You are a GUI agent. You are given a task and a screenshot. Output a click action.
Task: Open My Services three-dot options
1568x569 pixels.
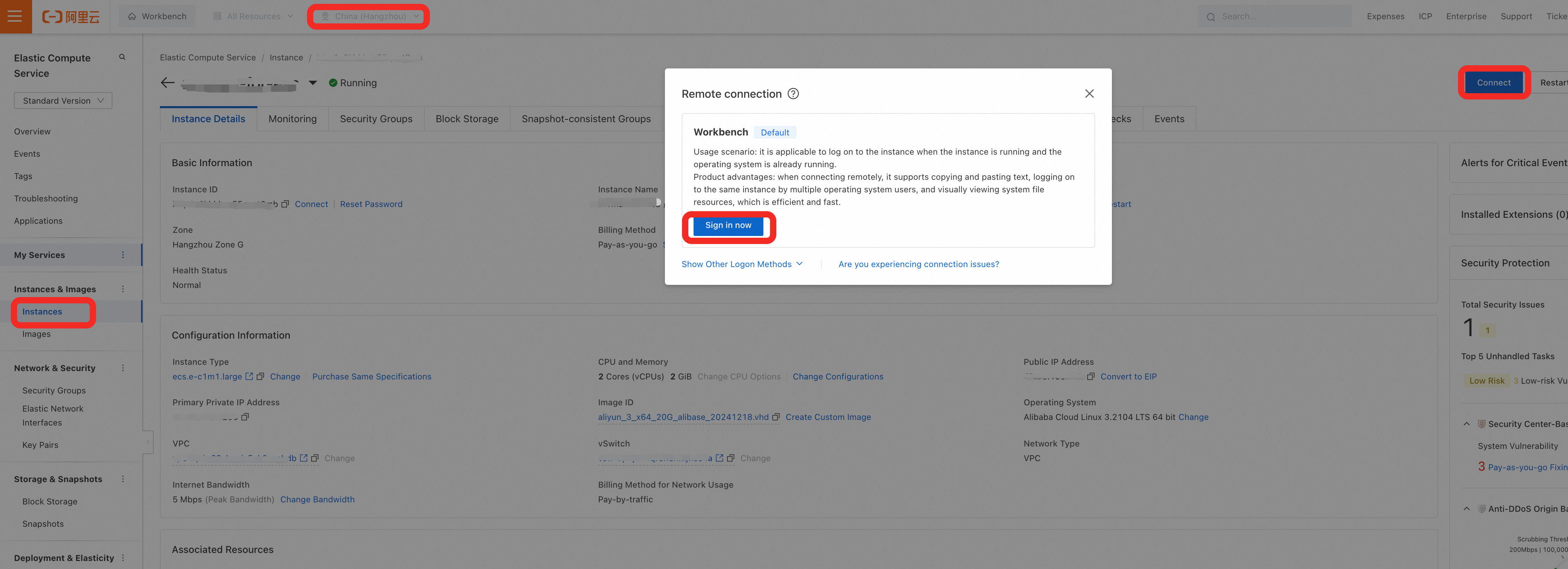point(123,255)
